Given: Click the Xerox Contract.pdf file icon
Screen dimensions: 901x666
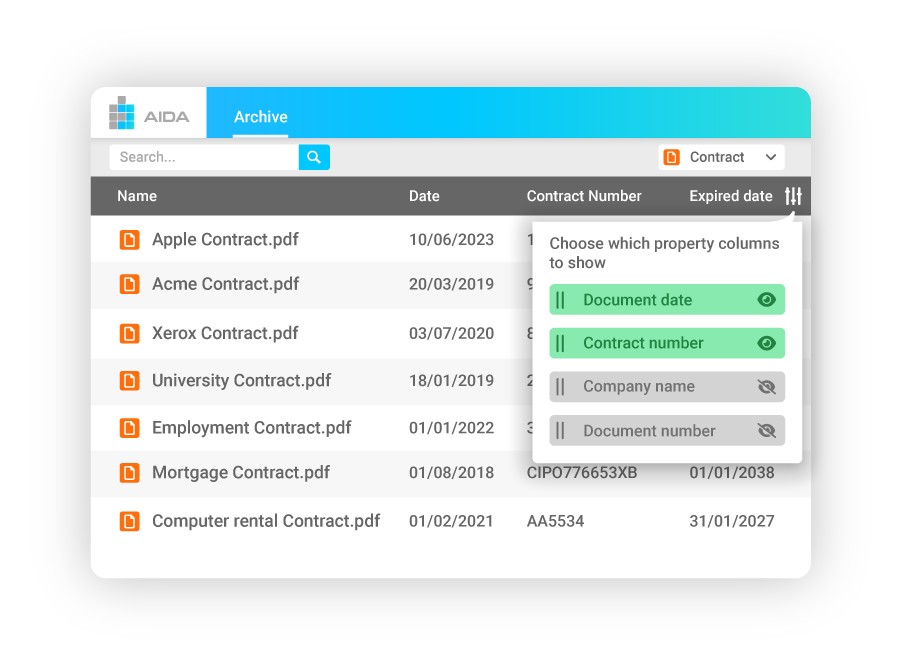Looking at the screenshot, I should click(129, 333).
